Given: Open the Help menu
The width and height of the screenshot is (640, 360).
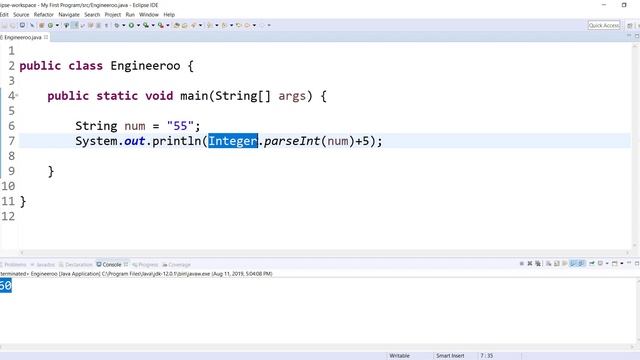Looking at the screenshot, I should coord(169,14).
